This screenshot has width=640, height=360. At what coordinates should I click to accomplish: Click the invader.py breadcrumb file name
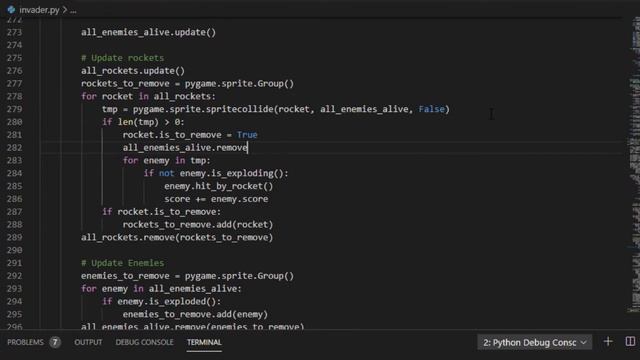[x=39, y=10]
